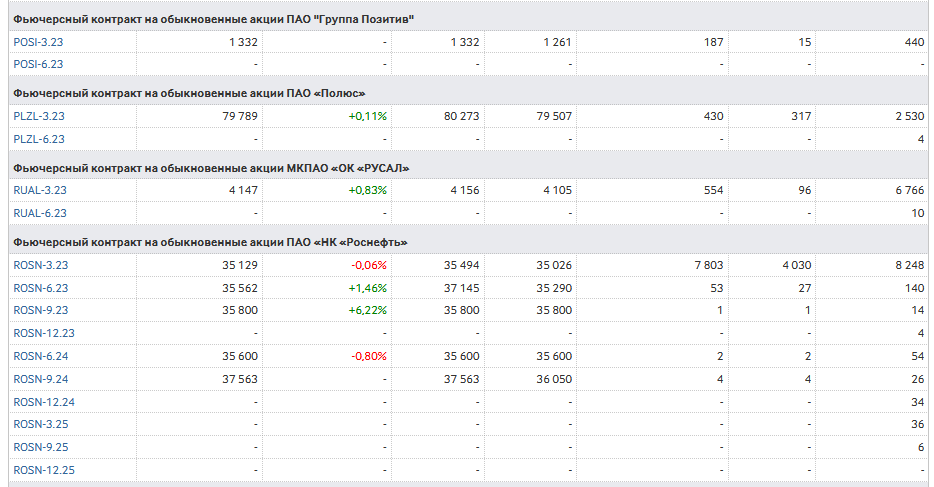Open the RUAL-6.23 contract link
934x487 pixels.
(40, 213)
